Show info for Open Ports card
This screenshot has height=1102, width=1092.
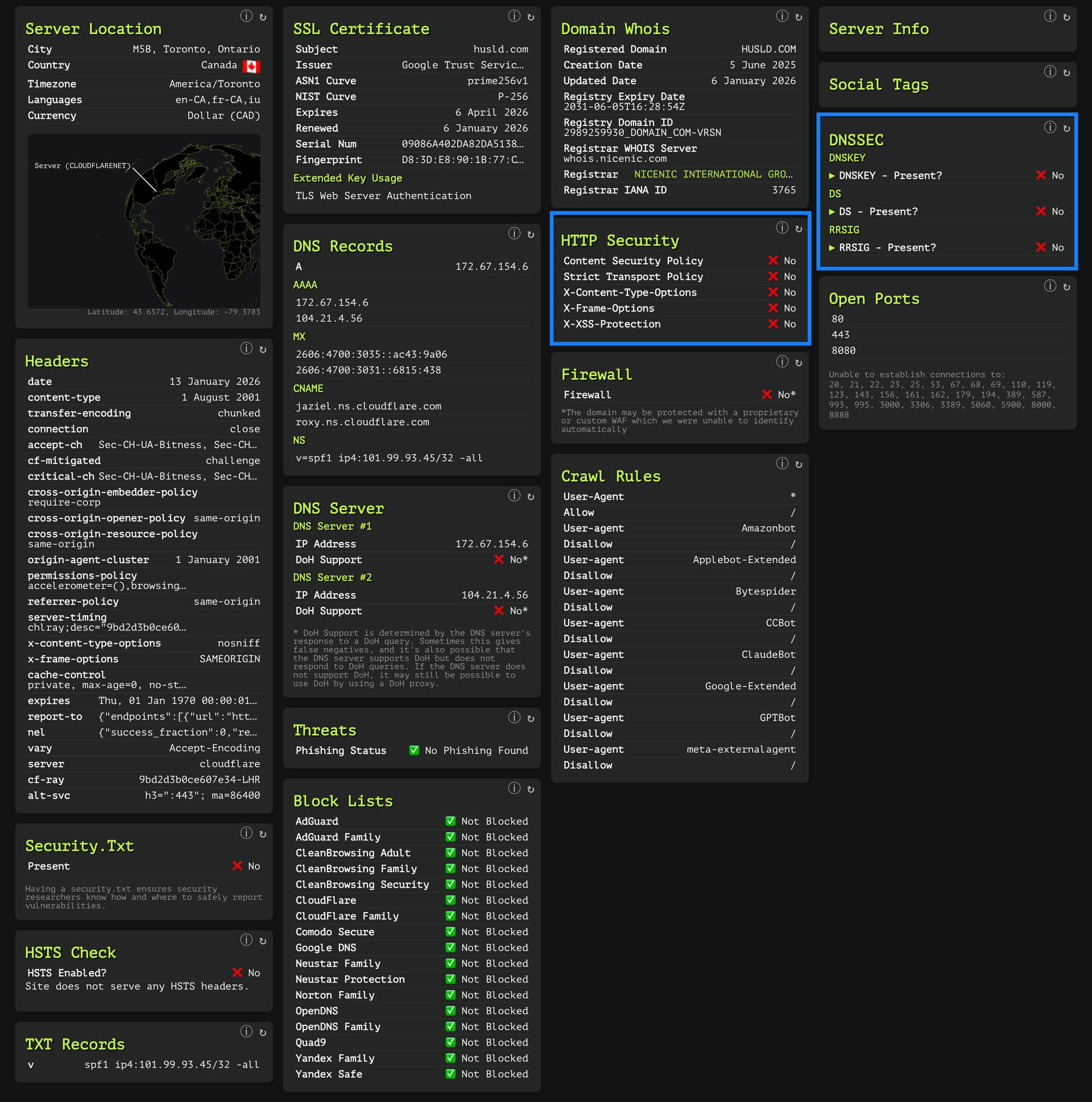[x=1050, y=286]
